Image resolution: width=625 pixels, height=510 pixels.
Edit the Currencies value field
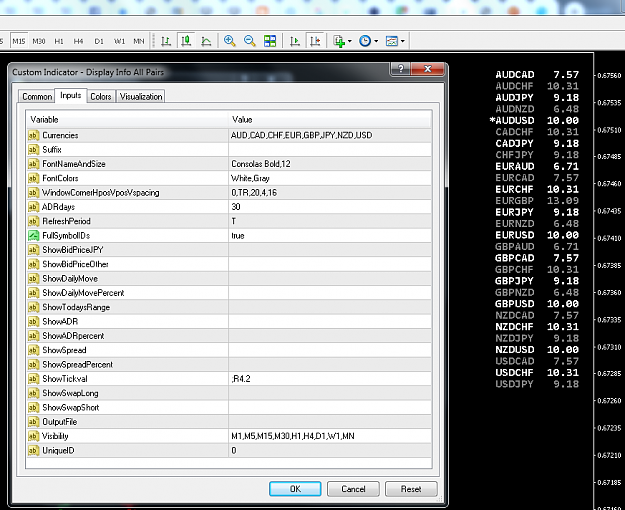330,135
